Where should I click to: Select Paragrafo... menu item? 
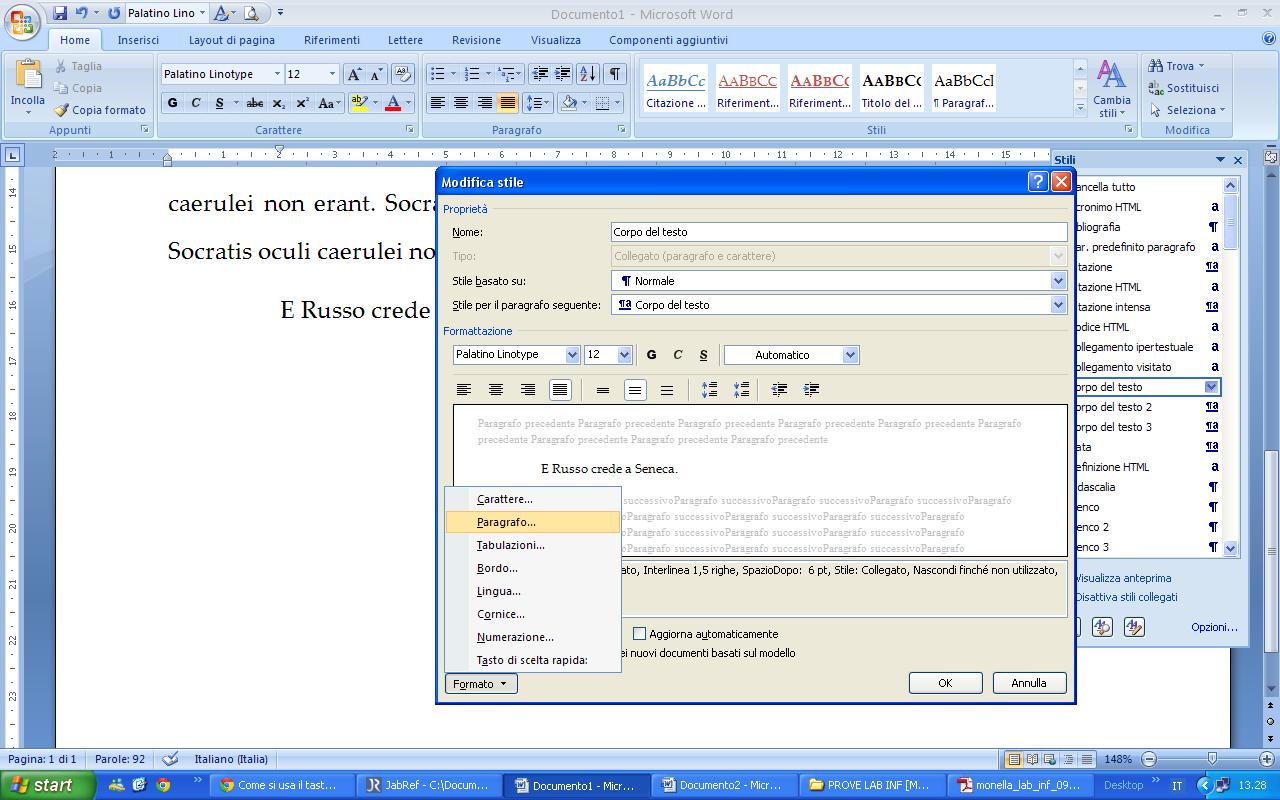click(x=533, y=522)
